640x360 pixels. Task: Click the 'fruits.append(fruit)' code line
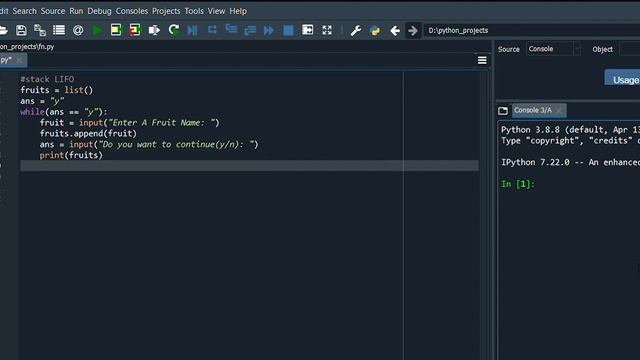pyautogui.click(x=88, y=133)
